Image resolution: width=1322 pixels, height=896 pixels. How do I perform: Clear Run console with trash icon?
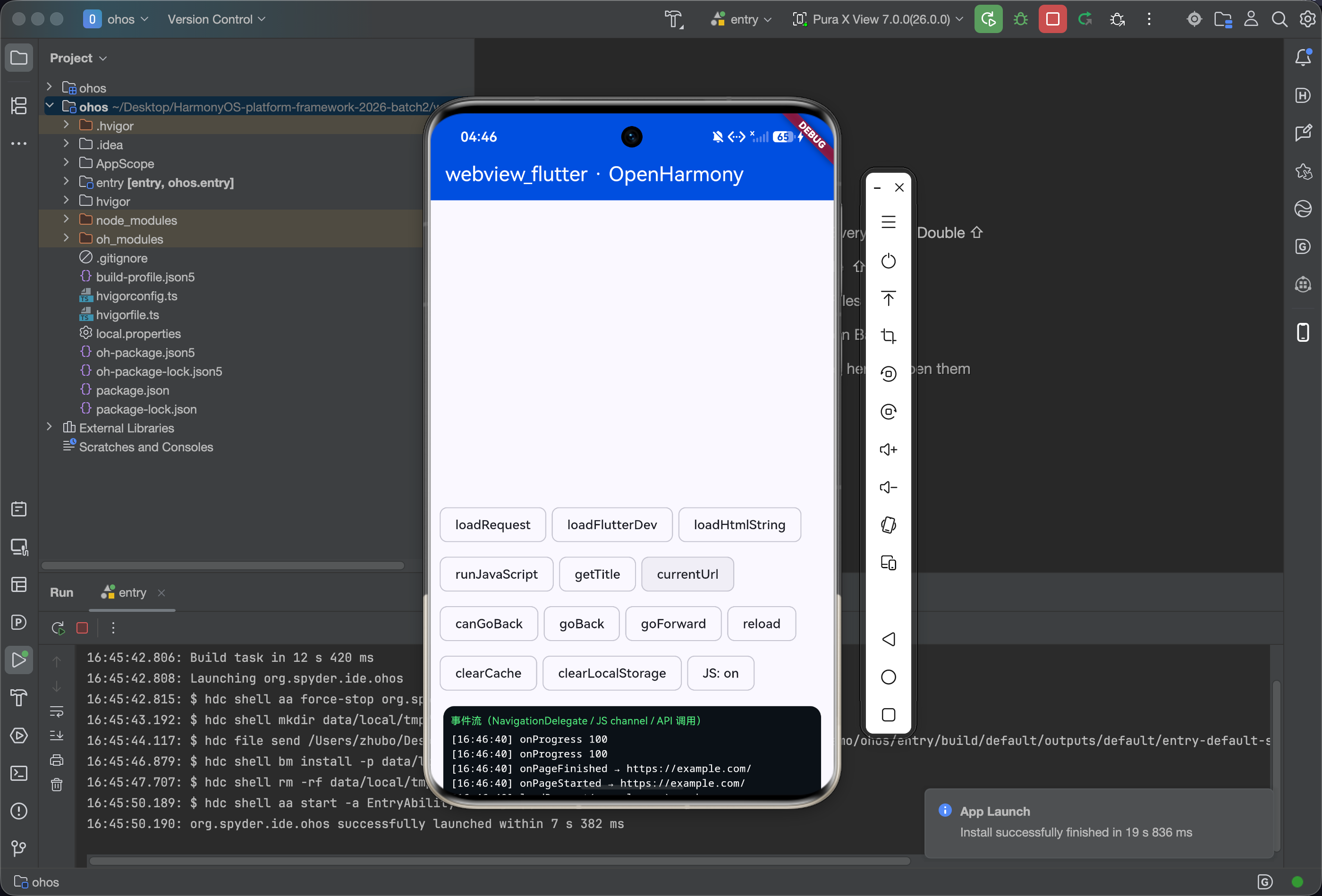pyautogui.click(x=57, y=785)
